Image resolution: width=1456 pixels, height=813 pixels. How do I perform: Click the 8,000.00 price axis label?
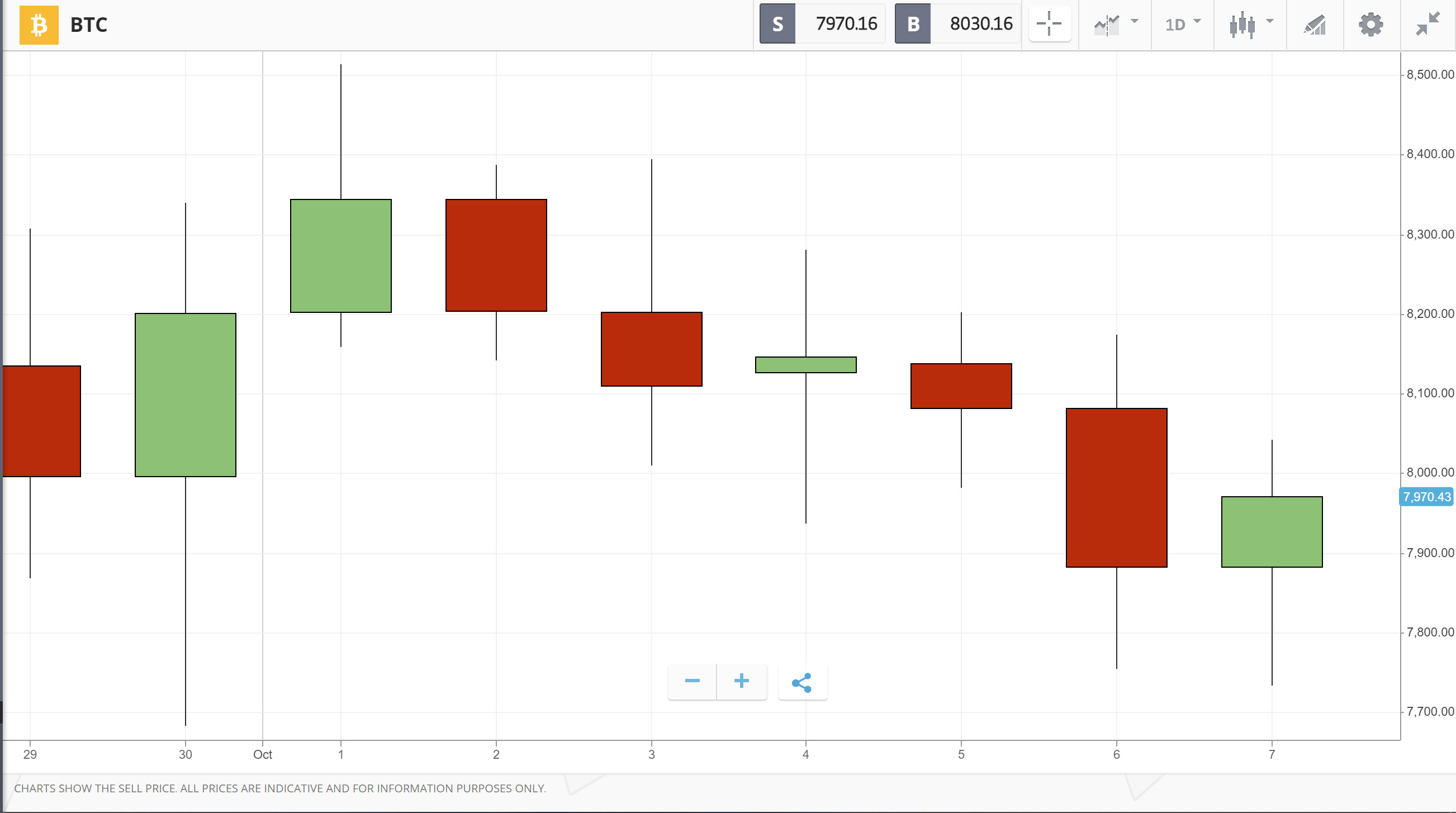pyautogui.click(x=1430, y=472)
